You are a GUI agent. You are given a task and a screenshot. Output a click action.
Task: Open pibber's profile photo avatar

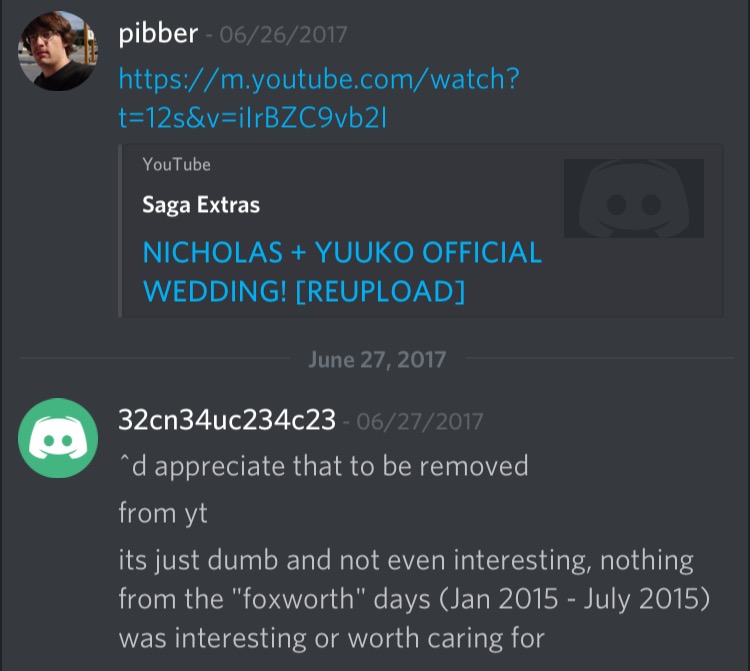(58, 51)
